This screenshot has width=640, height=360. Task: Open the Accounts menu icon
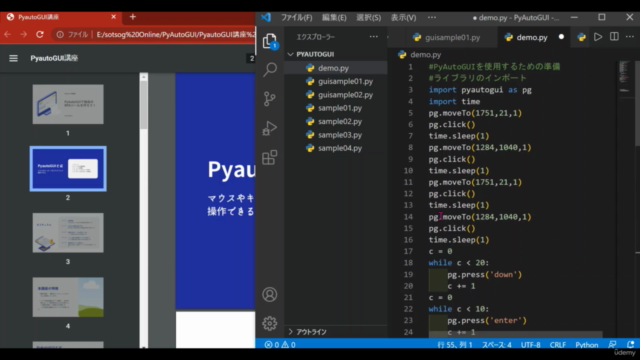click(x=269, y=294)
